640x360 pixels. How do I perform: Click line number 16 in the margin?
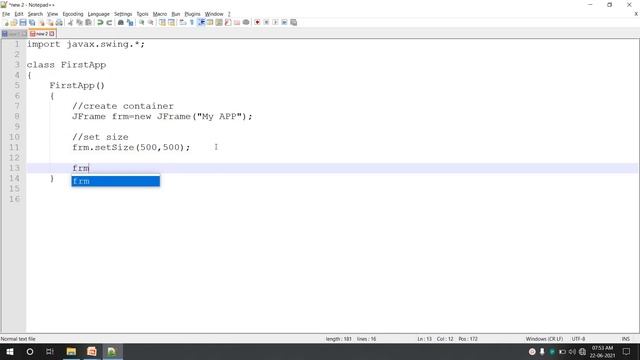(14, 199)
